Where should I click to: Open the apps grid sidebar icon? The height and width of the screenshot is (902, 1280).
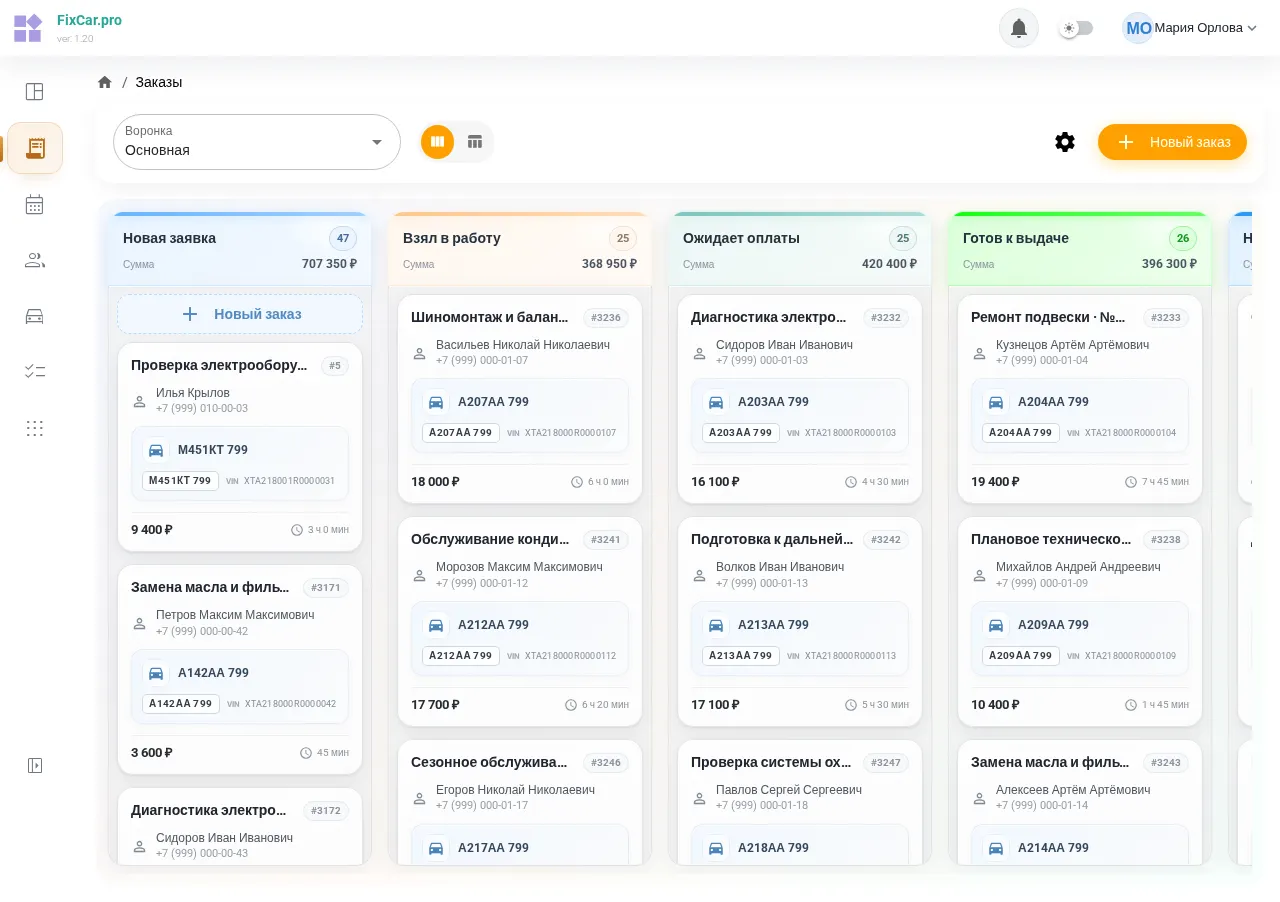point(35,428)
